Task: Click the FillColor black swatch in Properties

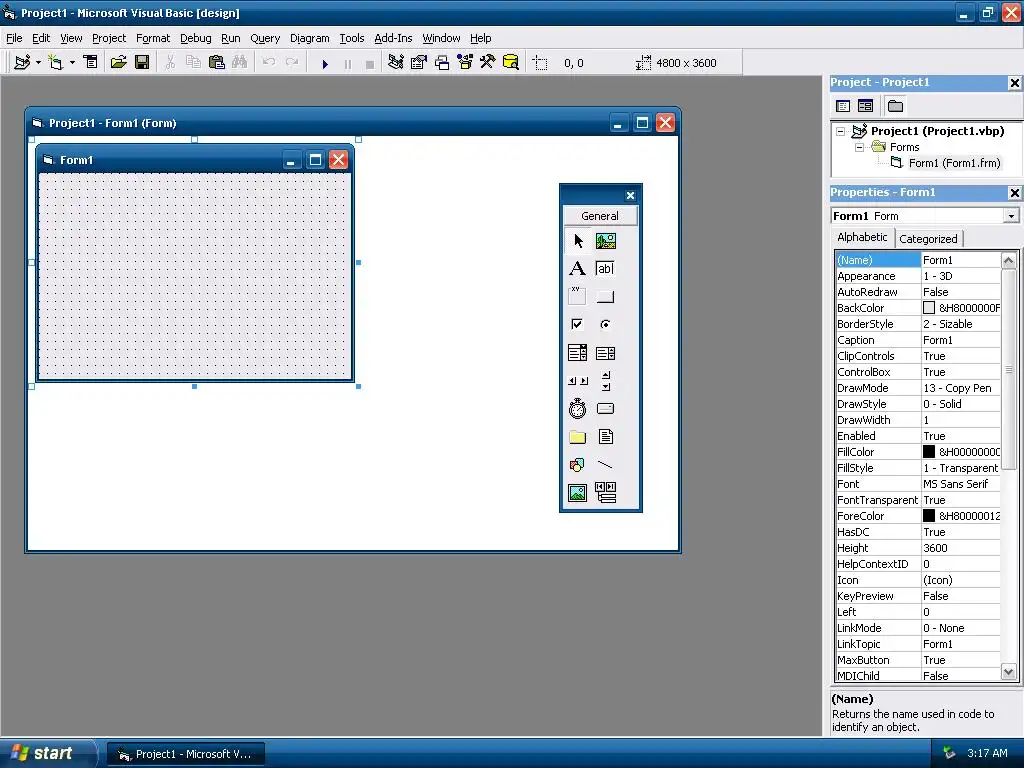Action: pyautogui.click(x=929, y=452)
